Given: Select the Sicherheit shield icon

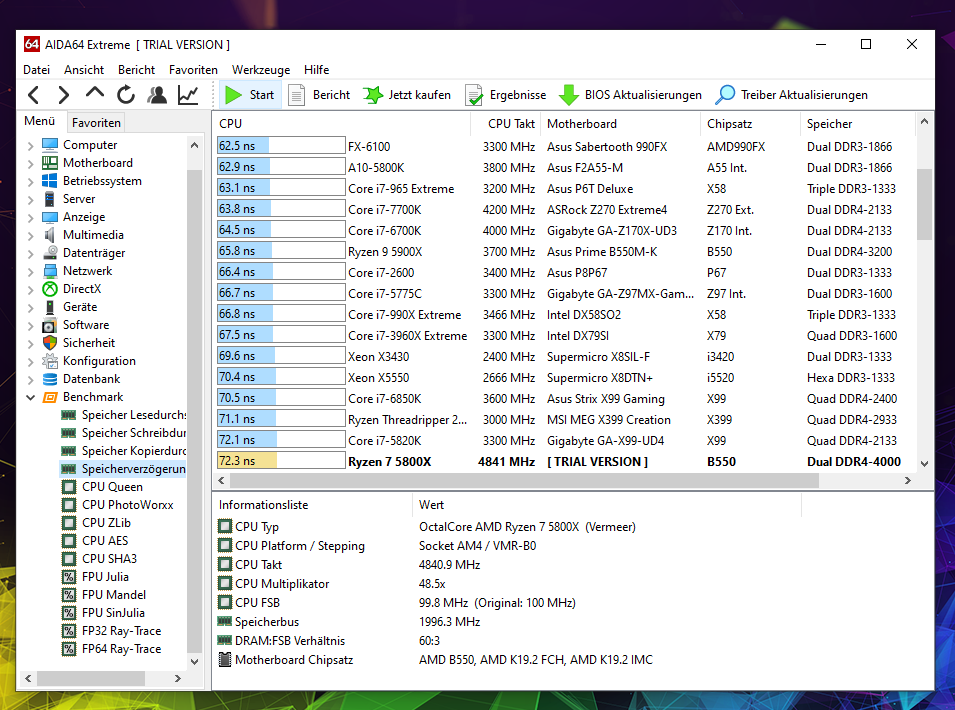Looking at the screenshot, I should 50,343.
